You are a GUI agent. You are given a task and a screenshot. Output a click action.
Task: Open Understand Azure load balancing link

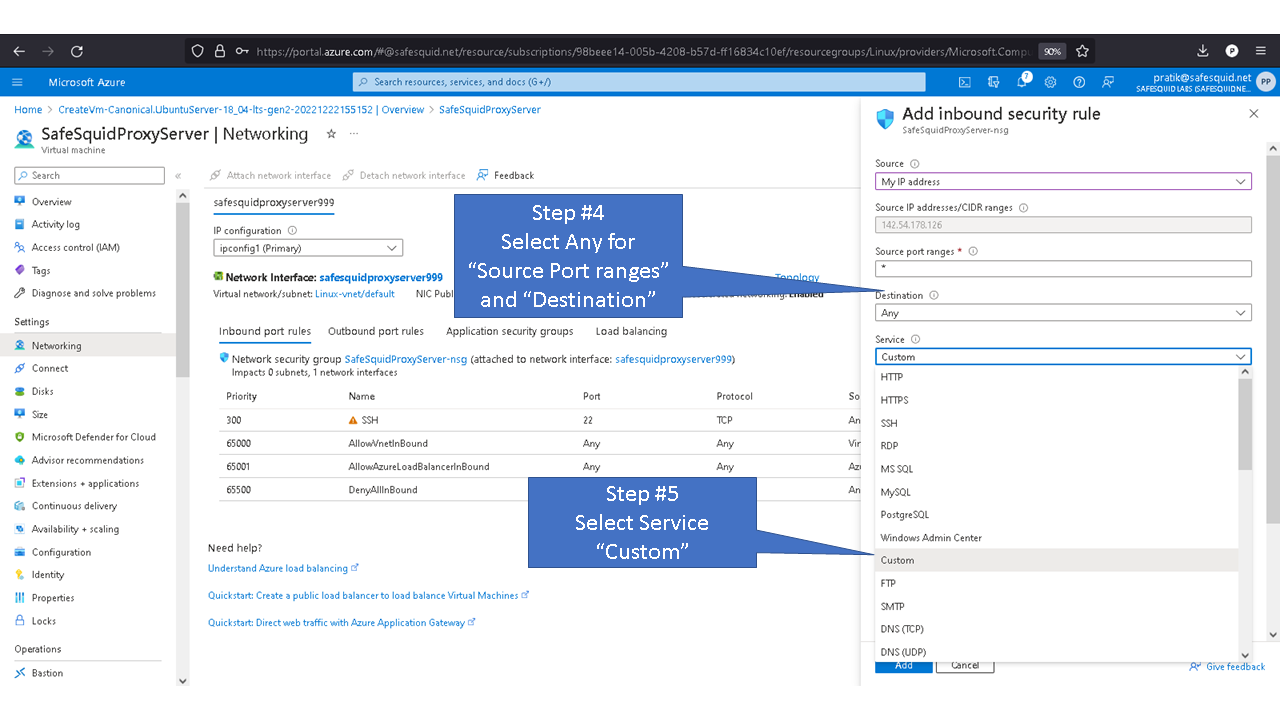283,568
